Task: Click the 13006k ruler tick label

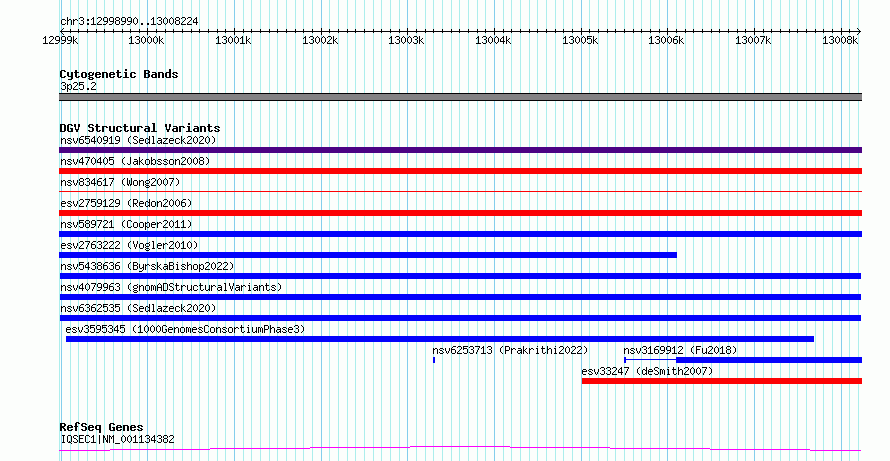Action: [667, 41]
